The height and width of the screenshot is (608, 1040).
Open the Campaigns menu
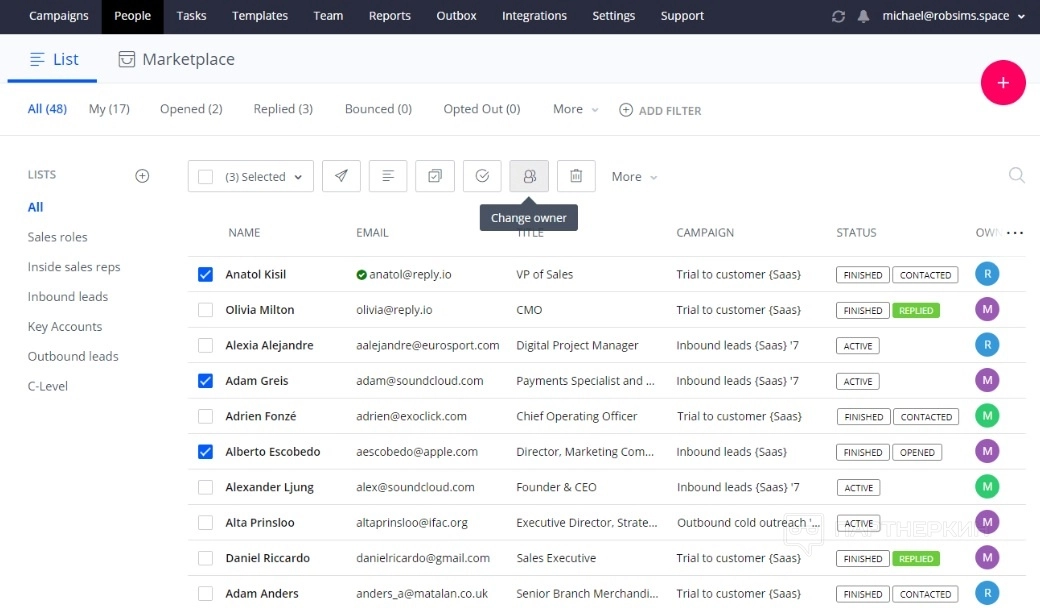[x=58, y=16]
